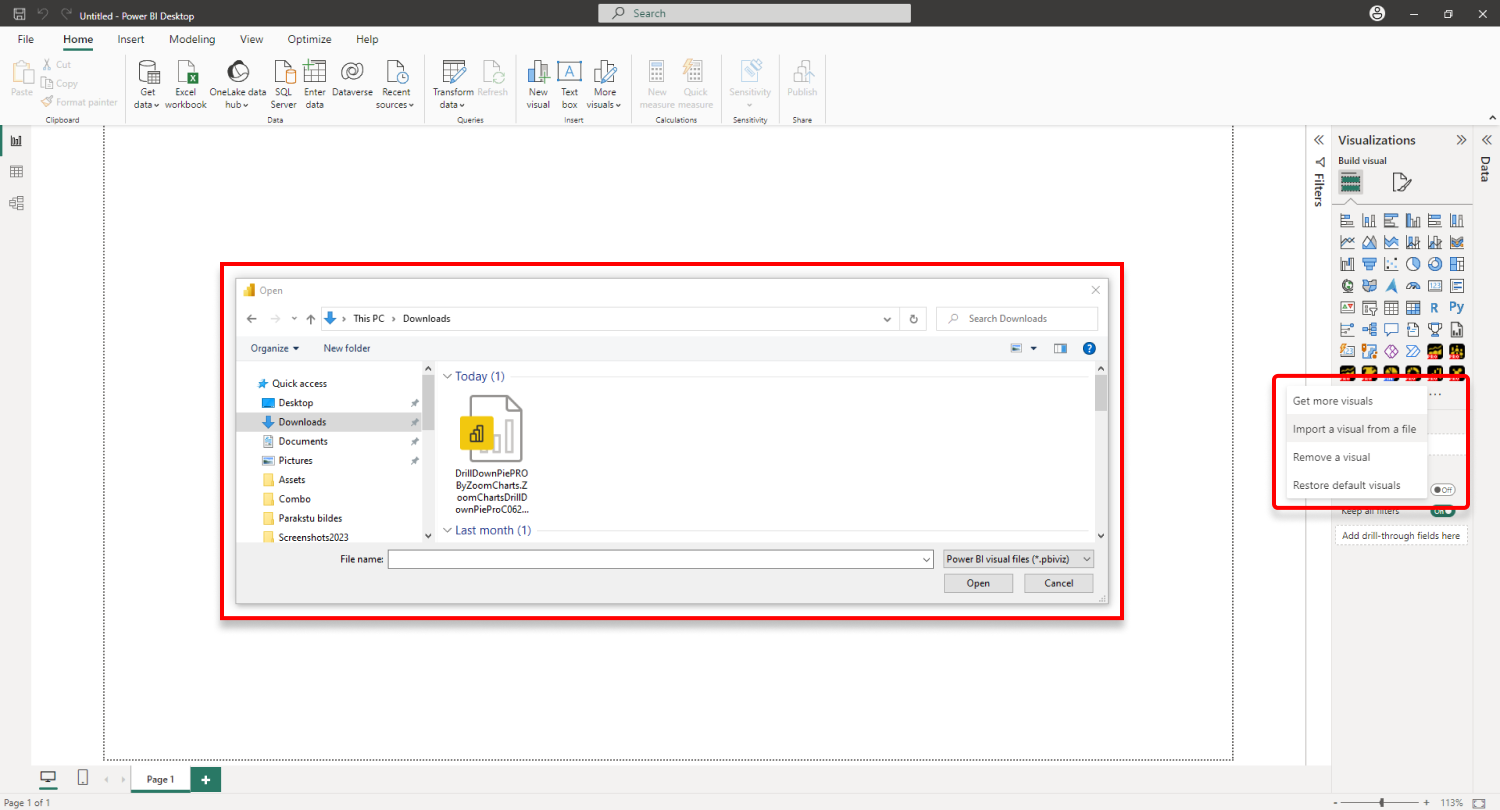Select the Pie chart visual

point(1413,264)
